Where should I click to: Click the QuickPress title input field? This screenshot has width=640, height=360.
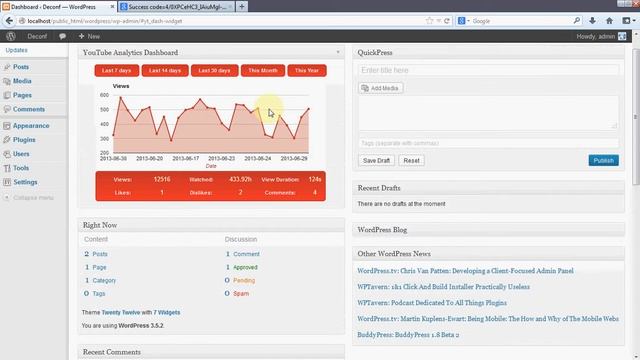click(488, 70)
